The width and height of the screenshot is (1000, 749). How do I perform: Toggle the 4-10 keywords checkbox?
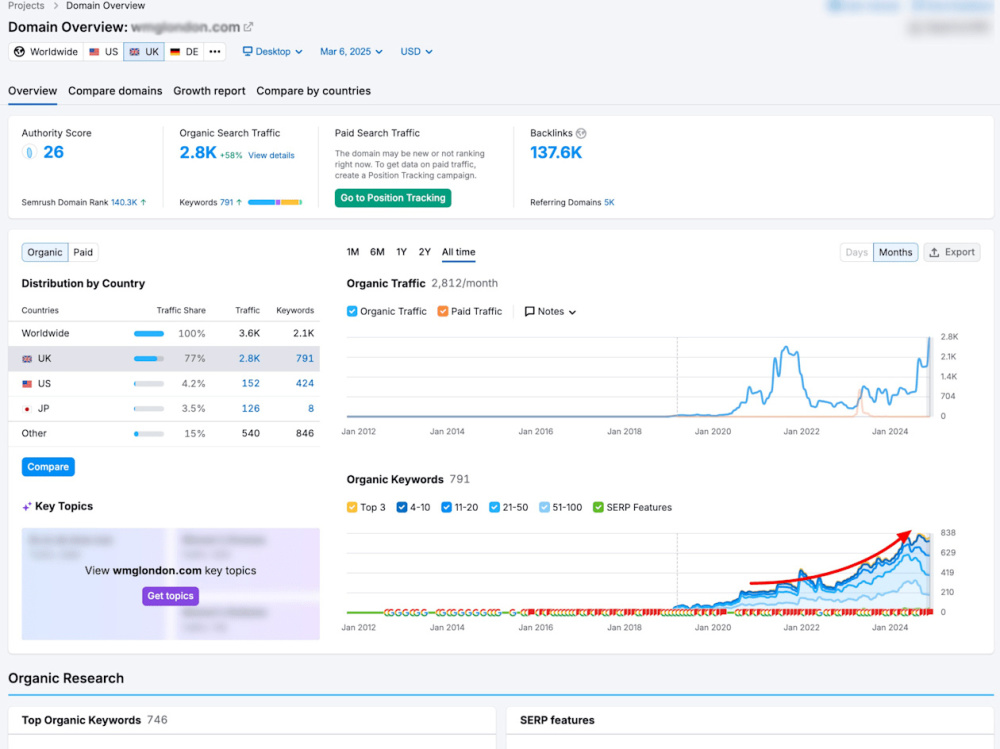pos(402,507)
